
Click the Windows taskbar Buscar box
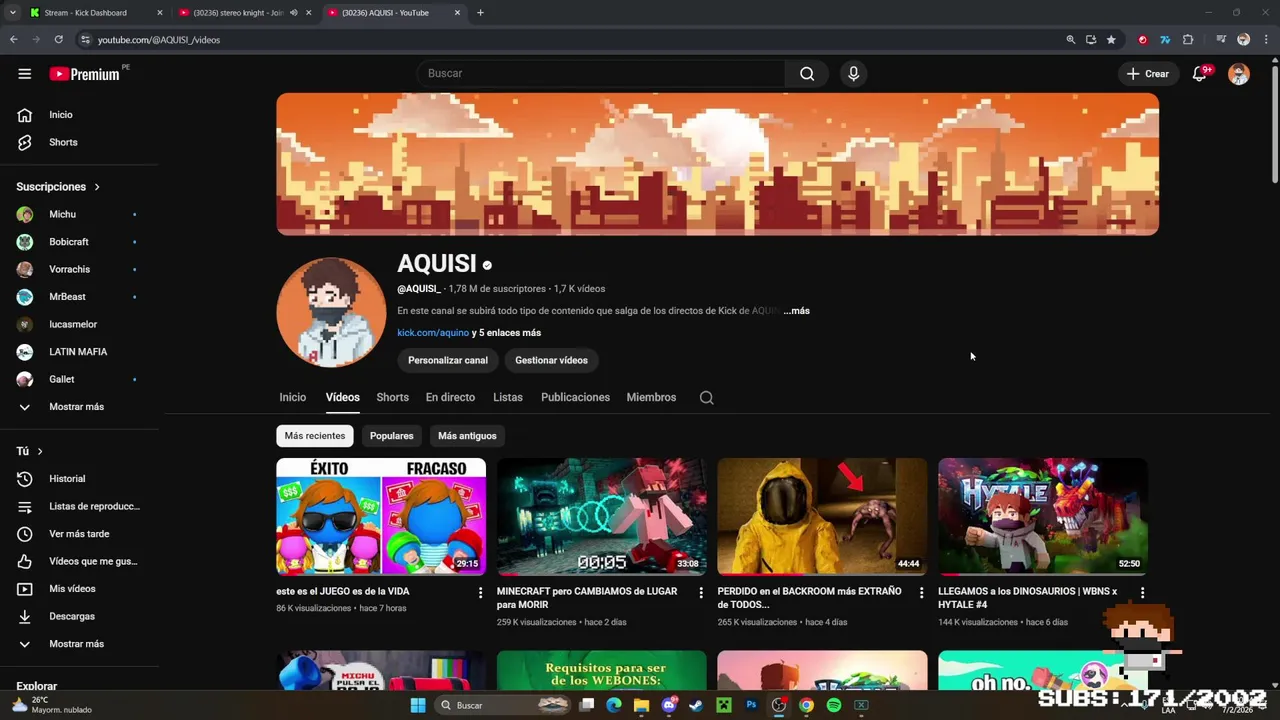(x=506, y=705)
